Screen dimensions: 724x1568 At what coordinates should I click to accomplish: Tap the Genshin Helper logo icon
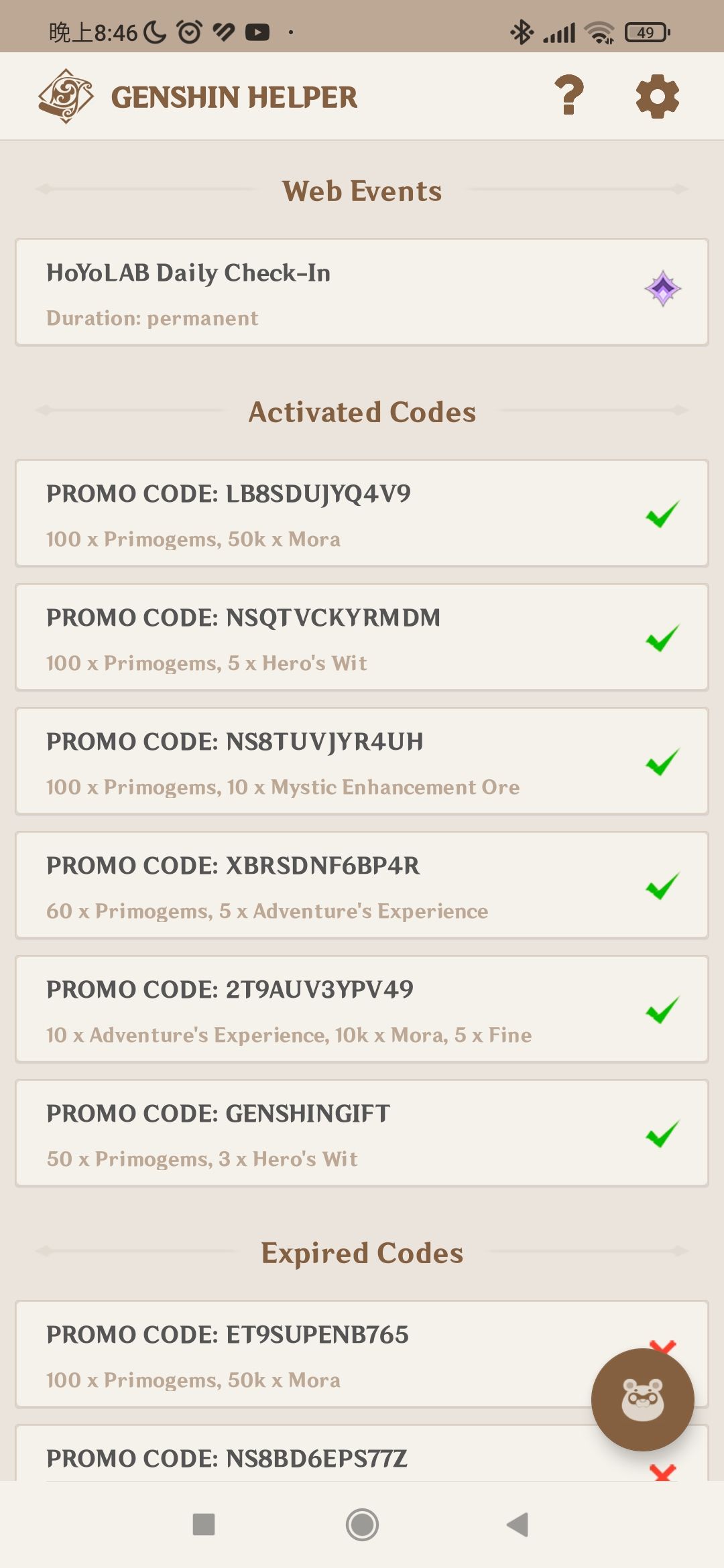tap(65, 96)
